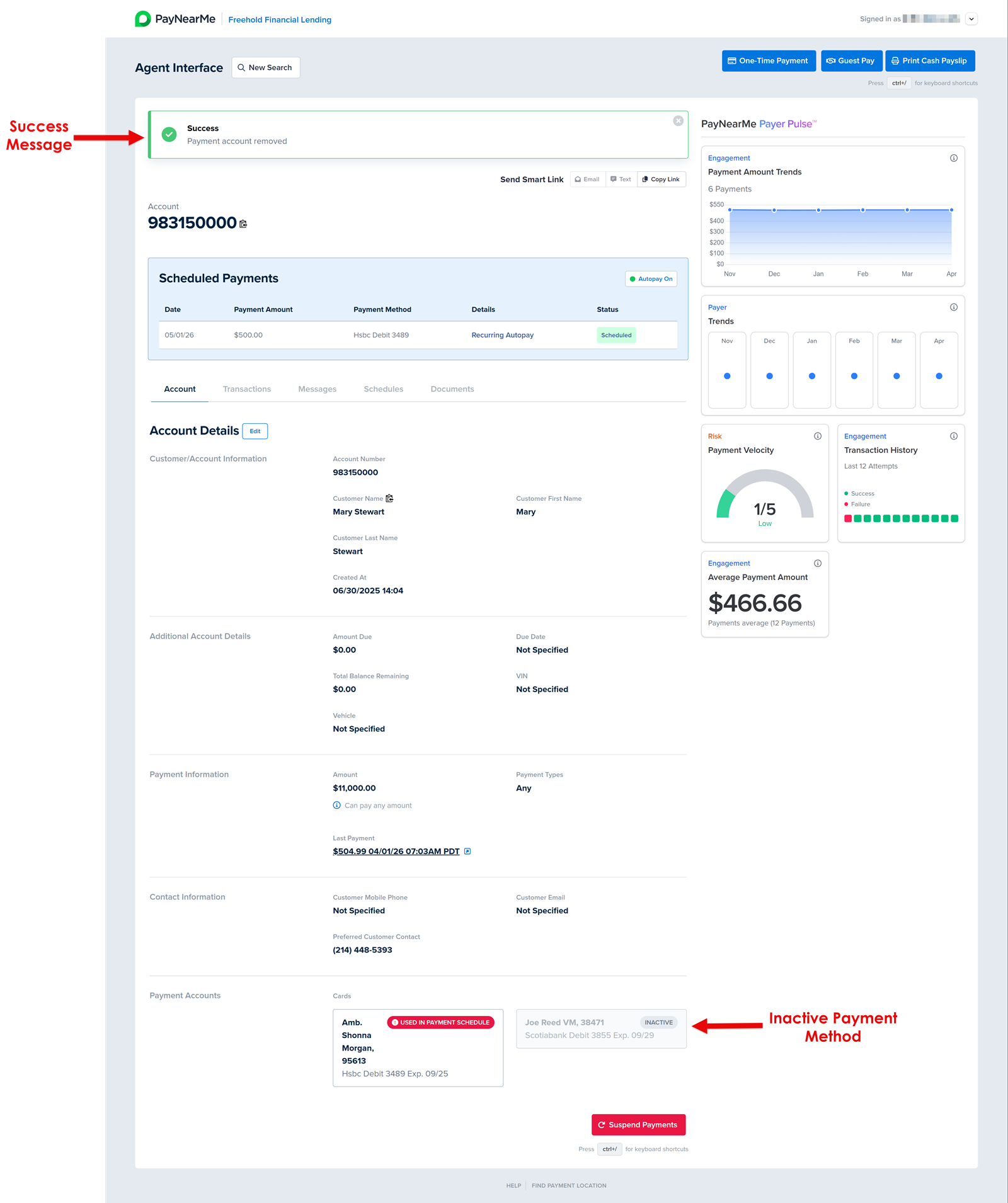The height and width of the screenshot is (1203, 1008).
Task: Open Guest Pay
Action: coord(851,61)
